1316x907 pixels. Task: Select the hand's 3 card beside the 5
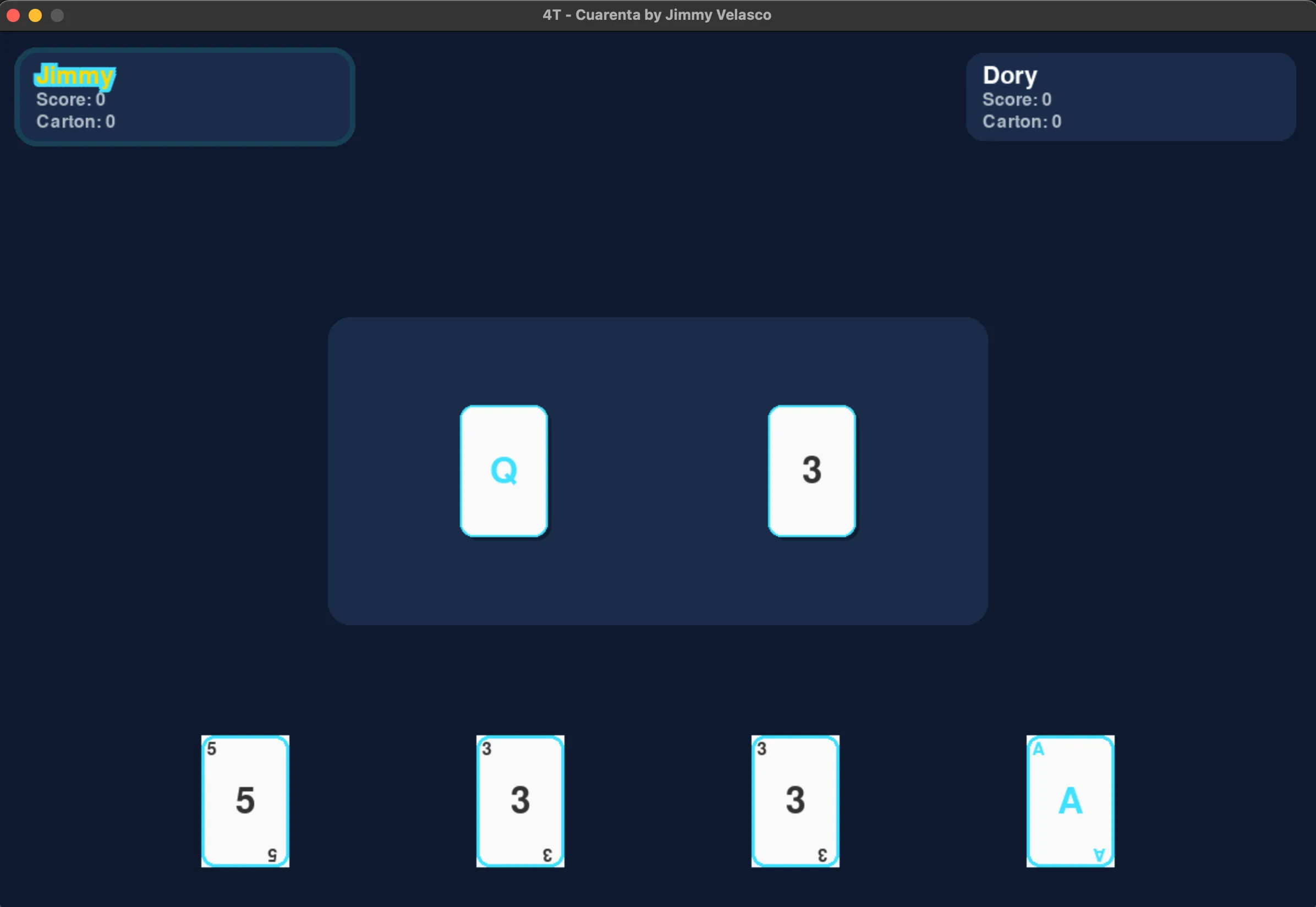point(520,801)
